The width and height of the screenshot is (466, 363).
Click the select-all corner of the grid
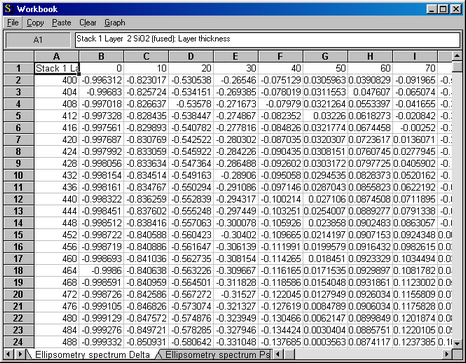coord(19,56)
